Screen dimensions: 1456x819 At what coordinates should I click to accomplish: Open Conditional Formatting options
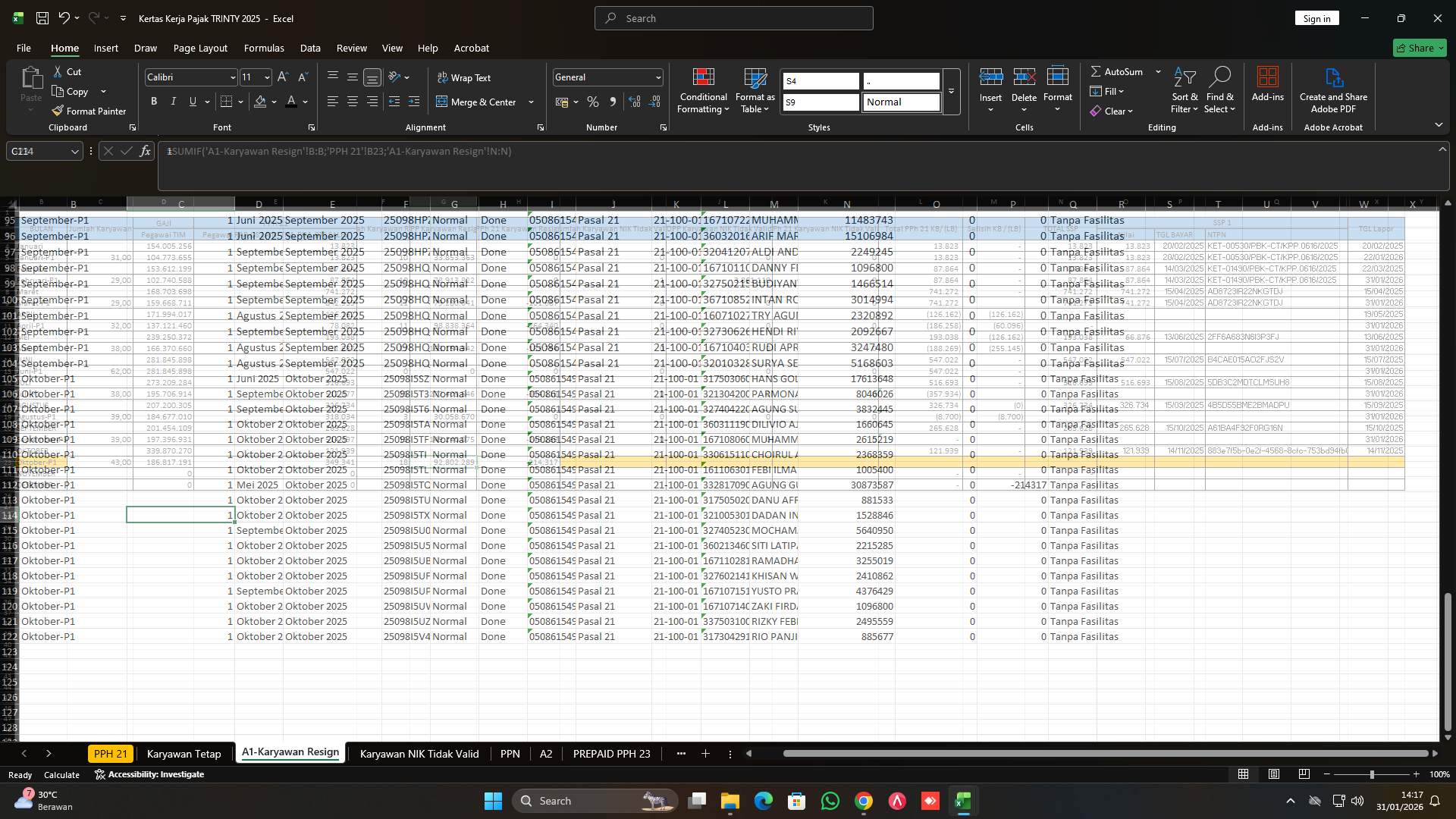[702, 90]
